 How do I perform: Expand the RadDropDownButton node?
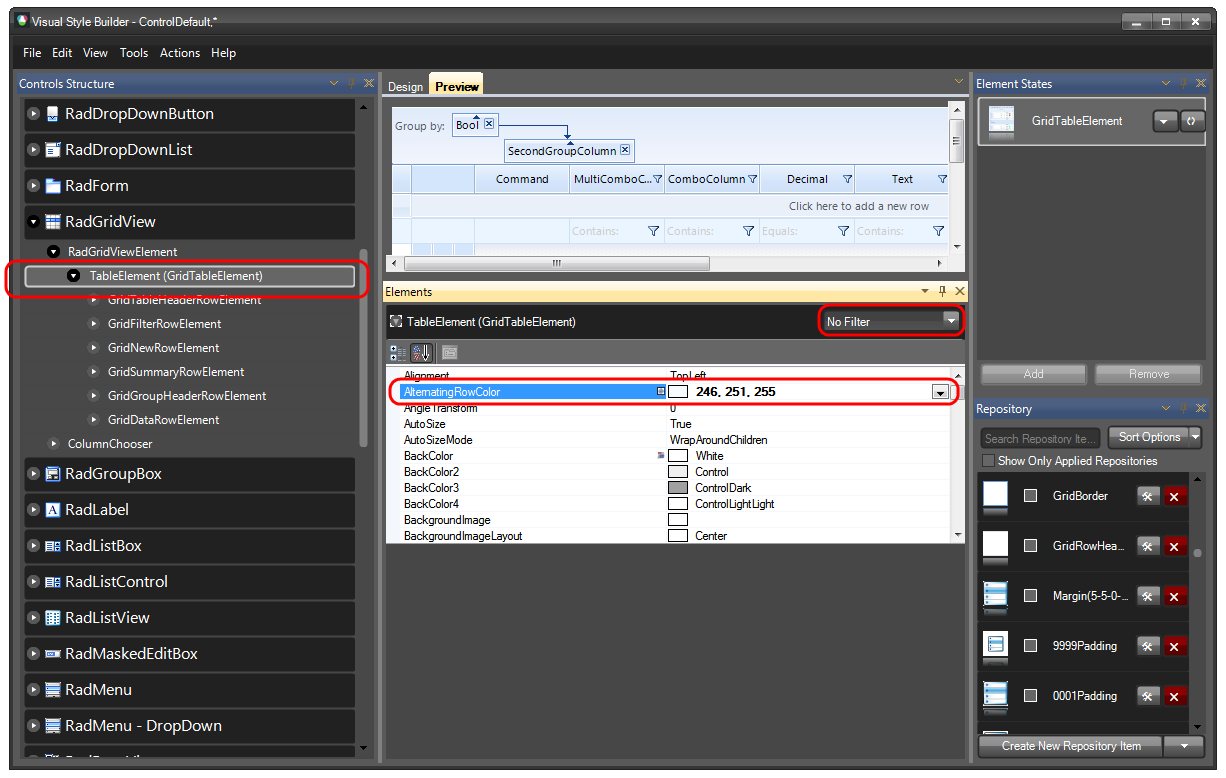click(33, 114)
